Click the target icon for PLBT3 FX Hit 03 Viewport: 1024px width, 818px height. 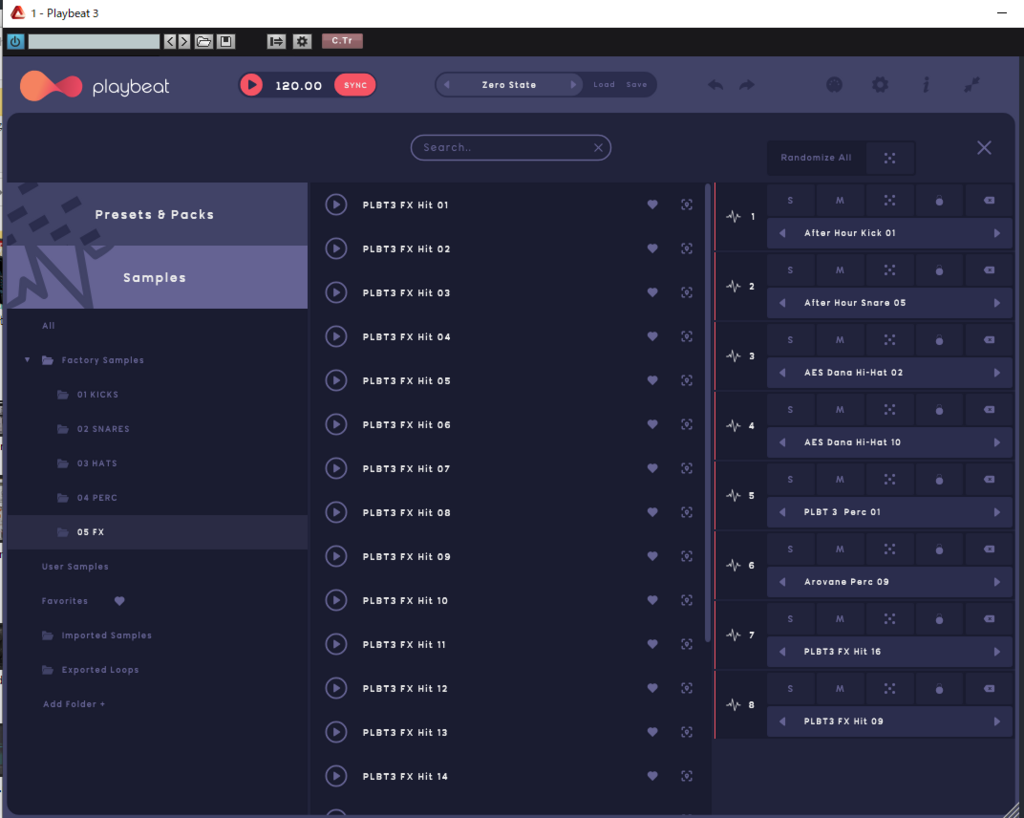686,292
